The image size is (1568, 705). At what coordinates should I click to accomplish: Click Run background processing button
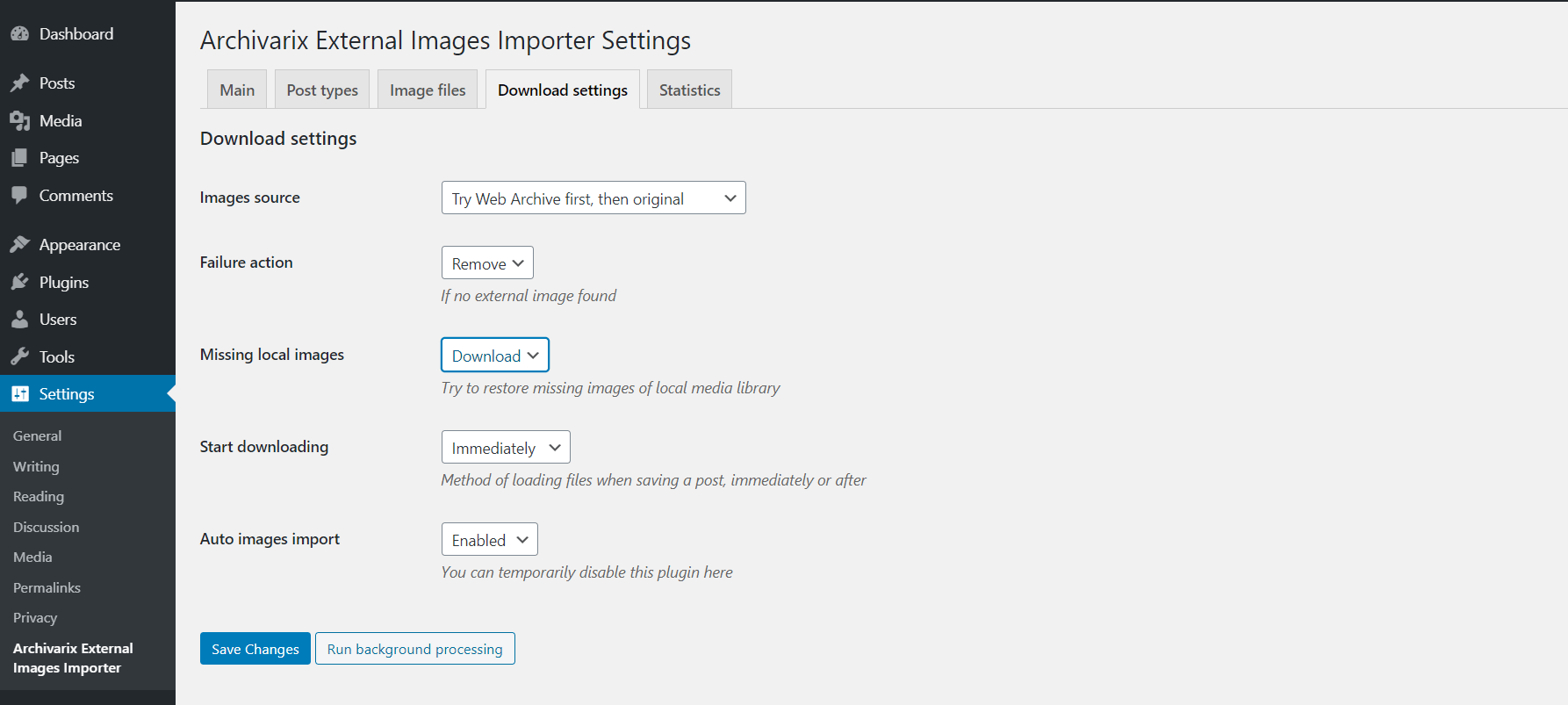pyautogui.click(x=415, y=649)
